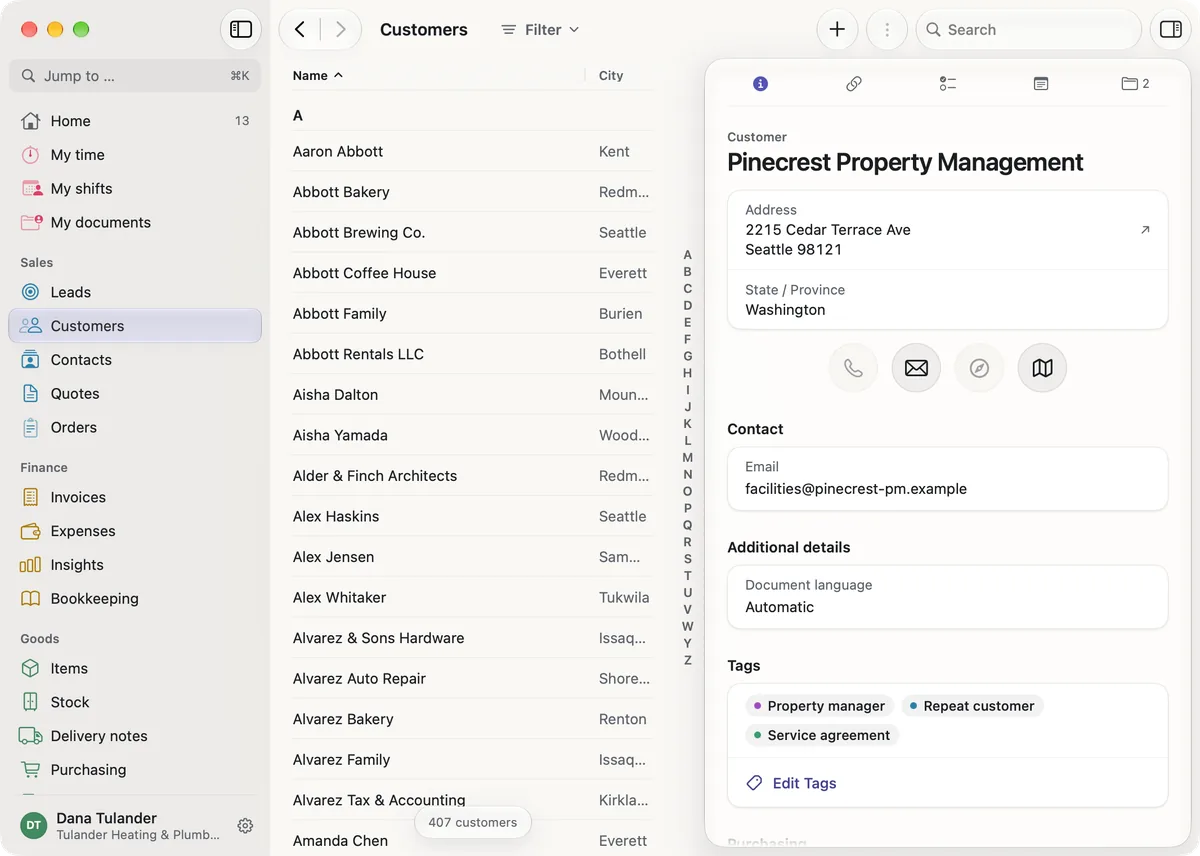Select Abbott Rentals LLC customer row
The width and height of the screenshot is (1200, 856).
pyautogui.click(x=472, y=354)
